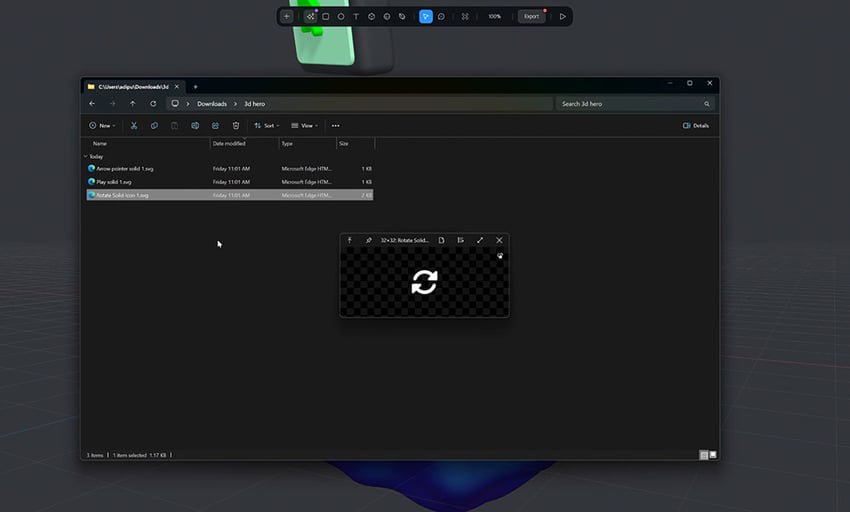This screenshot has height=512, width=850.
Task: Start the play preview triangle button
Action: (563, 16)
